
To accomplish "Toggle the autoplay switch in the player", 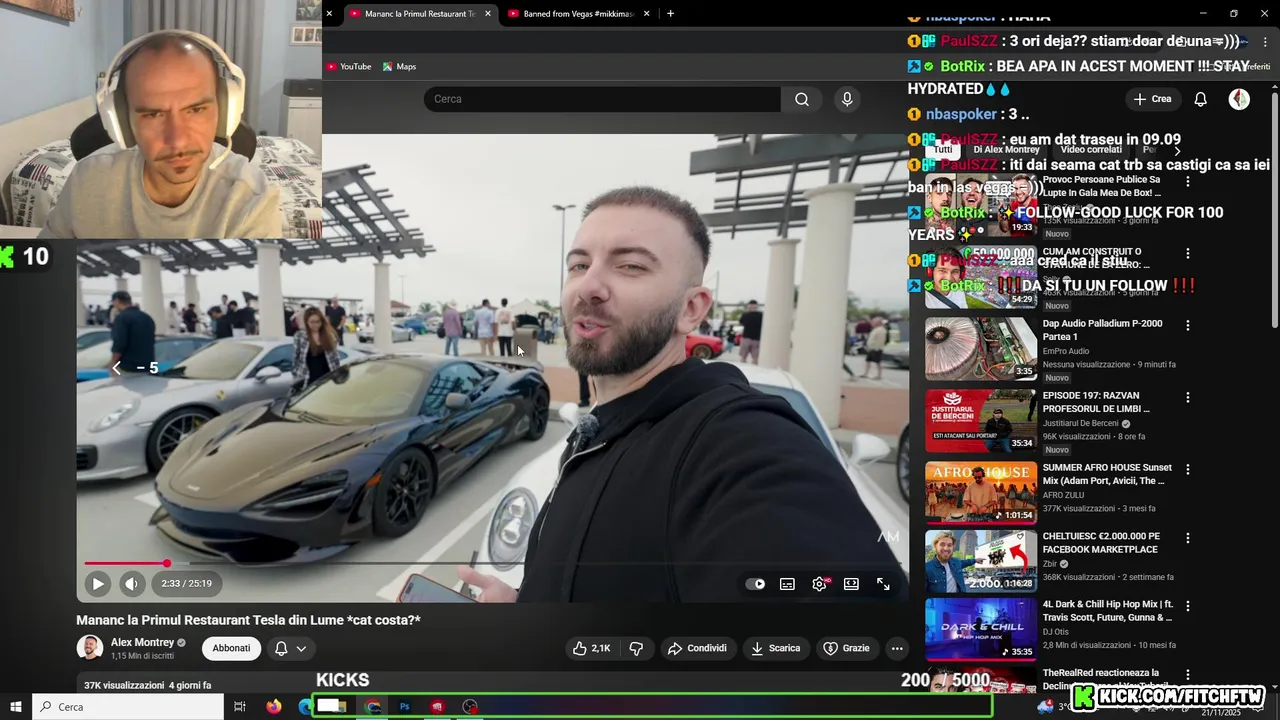I will (755, 584).
